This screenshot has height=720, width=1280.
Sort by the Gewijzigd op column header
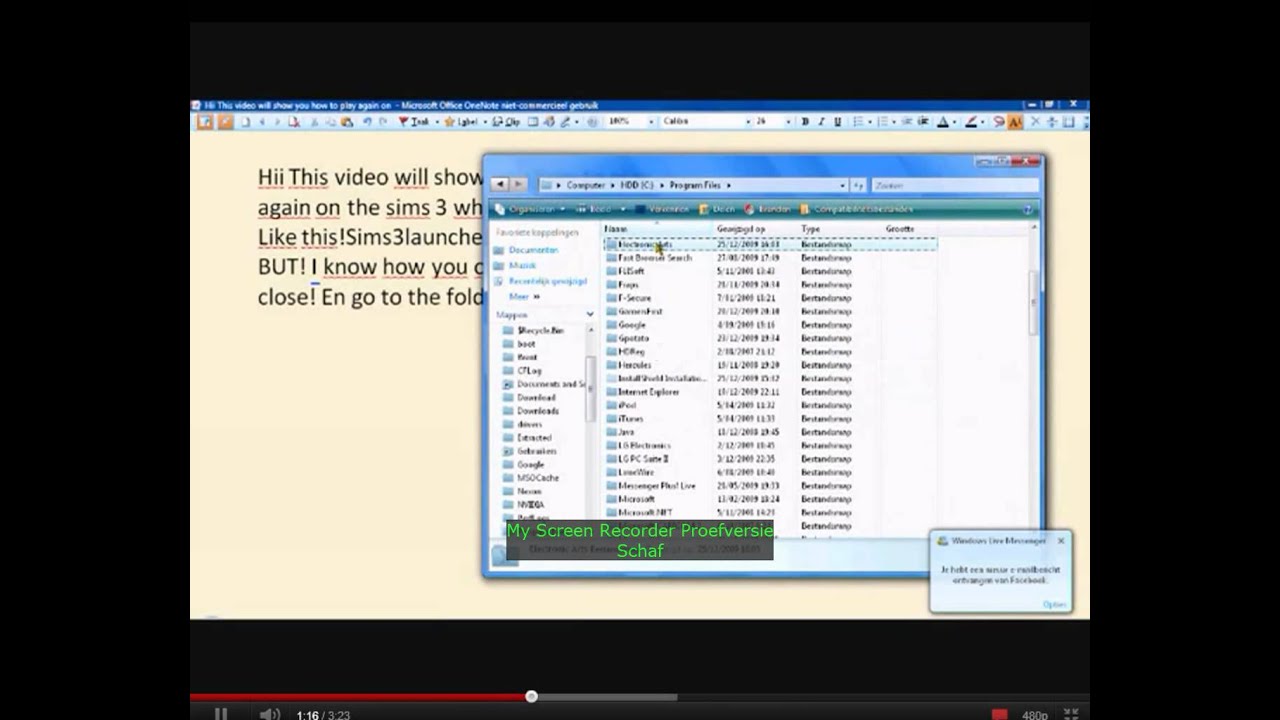pyautogui.click(x=756, y=229)
